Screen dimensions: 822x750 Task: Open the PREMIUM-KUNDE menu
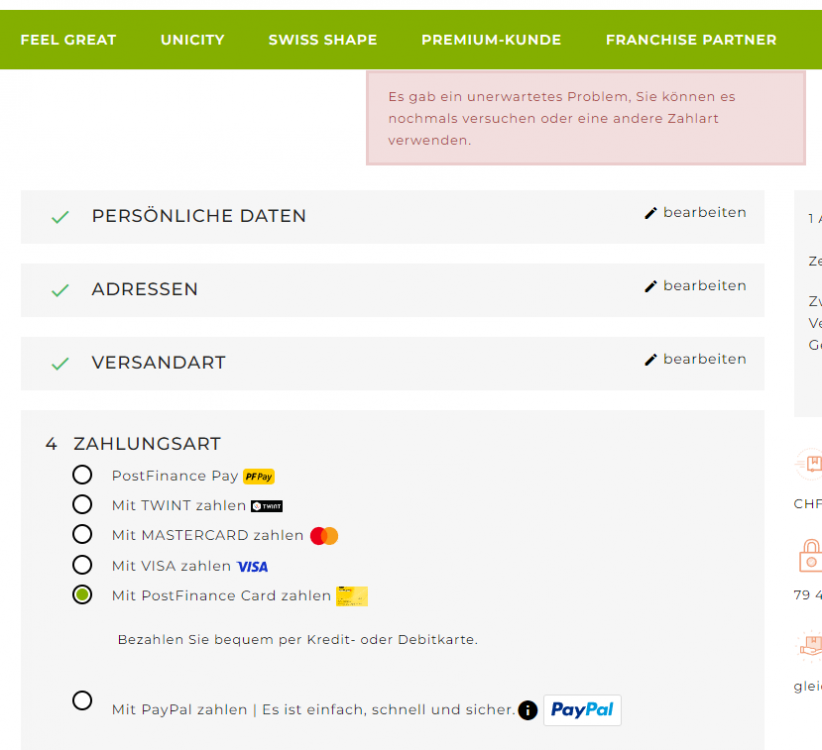click(x=491, y=39)
